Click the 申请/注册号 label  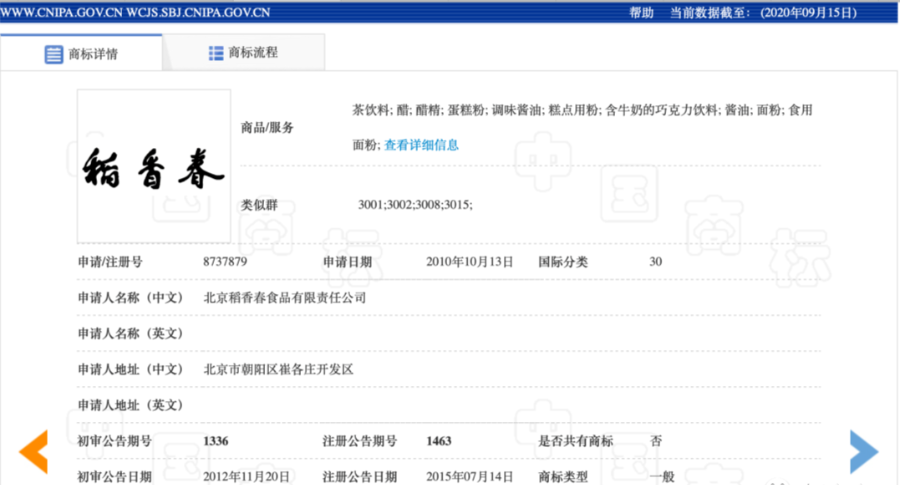[110, 262]
